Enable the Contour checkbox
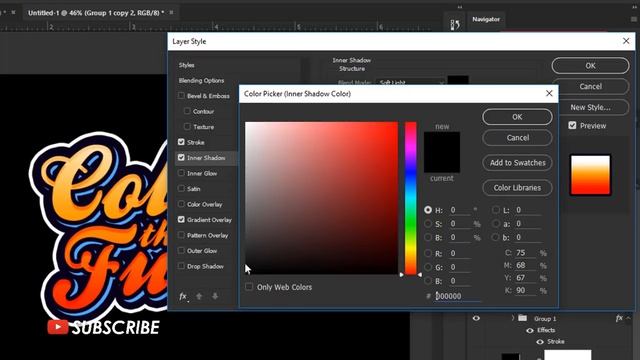 click(x=187, y=111)
